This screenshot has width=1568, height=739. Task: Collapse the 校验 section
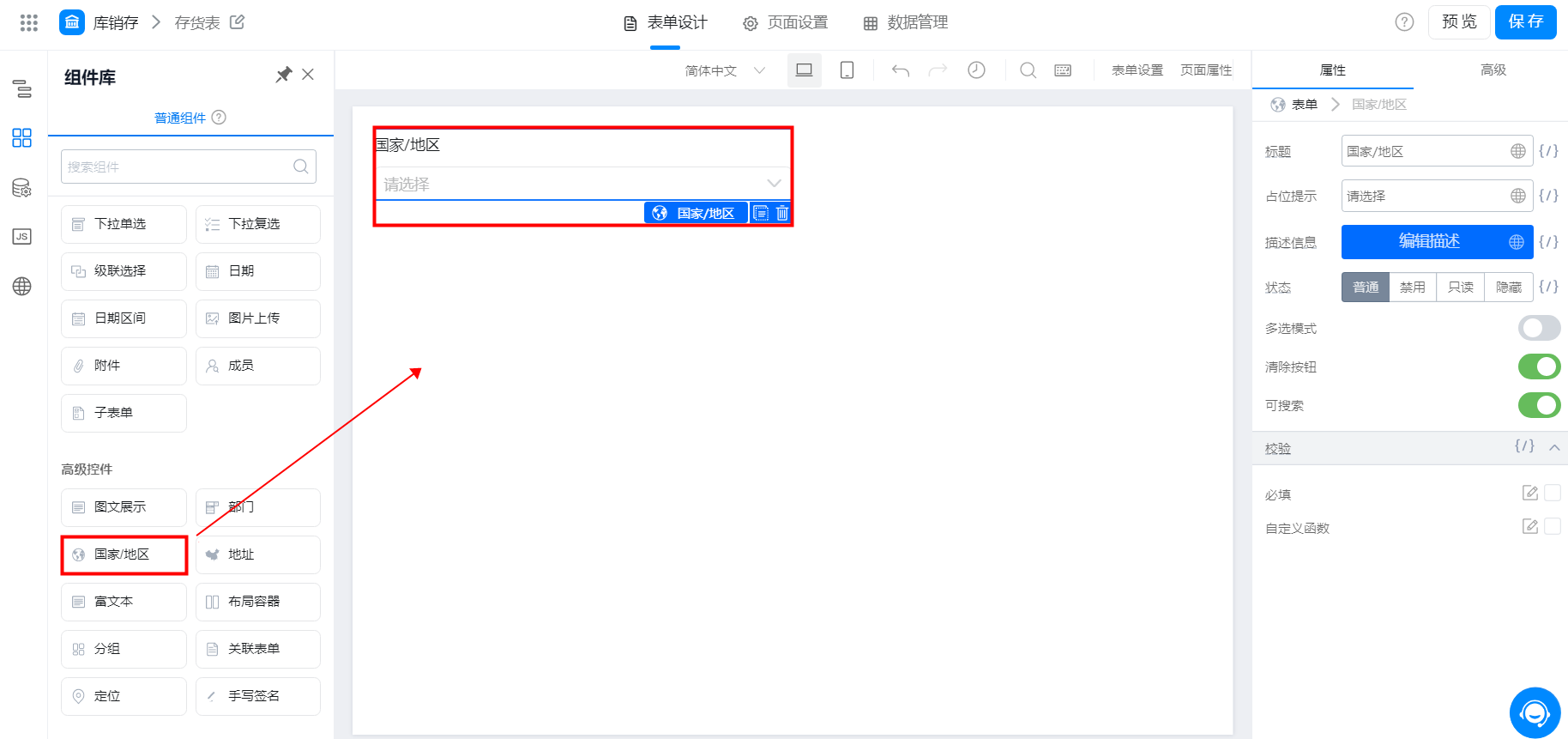pyautogui.click(x=1554, y=447)
